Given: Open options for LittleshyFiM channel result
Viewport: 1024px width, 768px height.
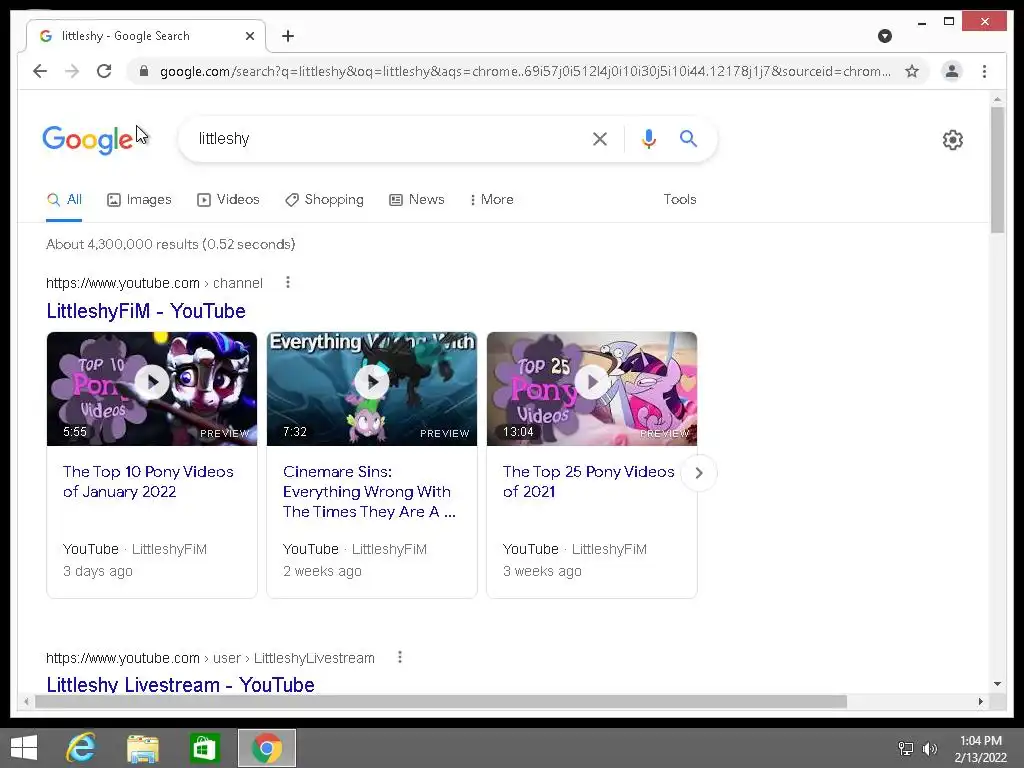Looking at the screenshot, I should 288,282.
